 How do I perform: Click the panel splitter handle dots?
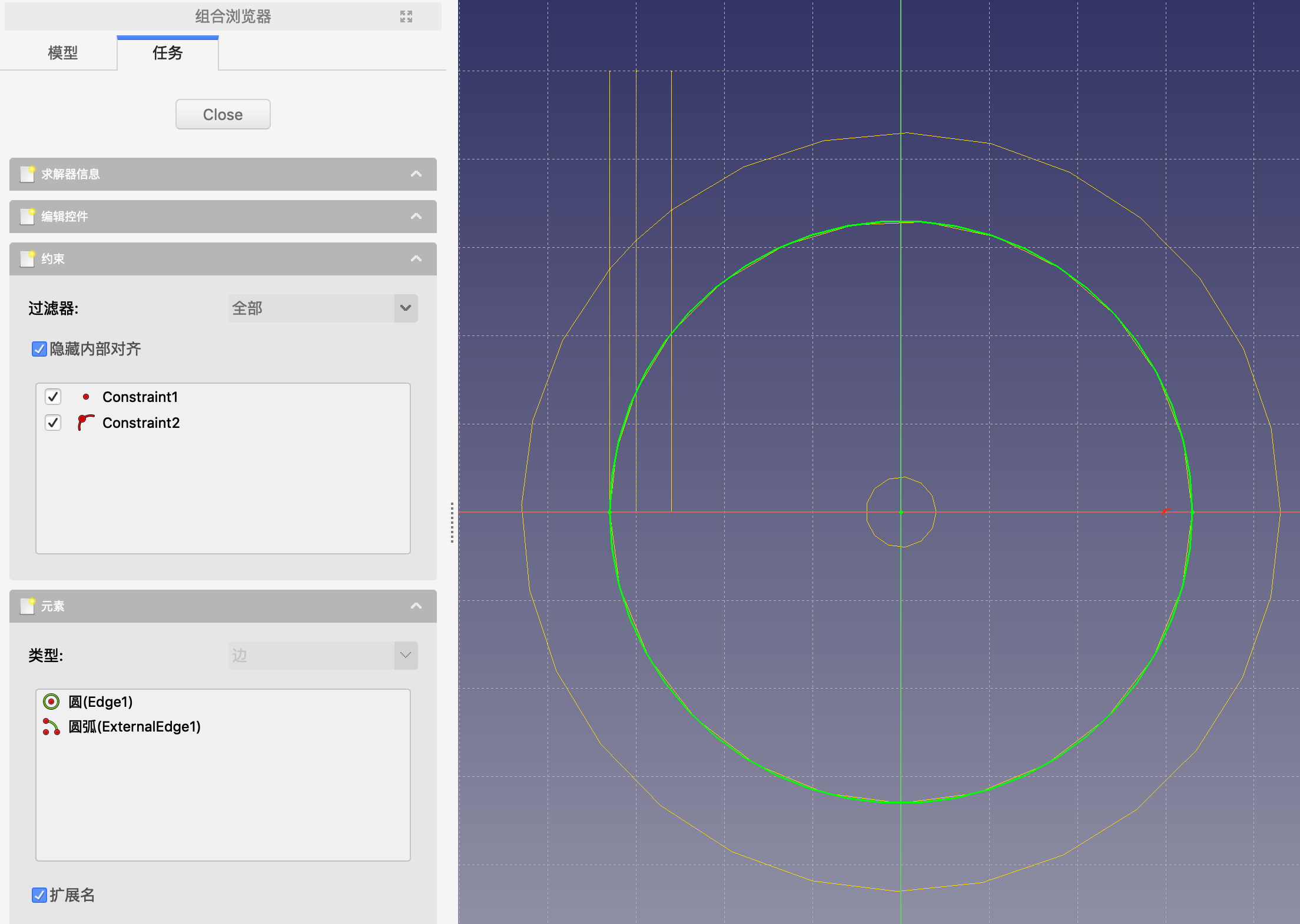point(452,523)
